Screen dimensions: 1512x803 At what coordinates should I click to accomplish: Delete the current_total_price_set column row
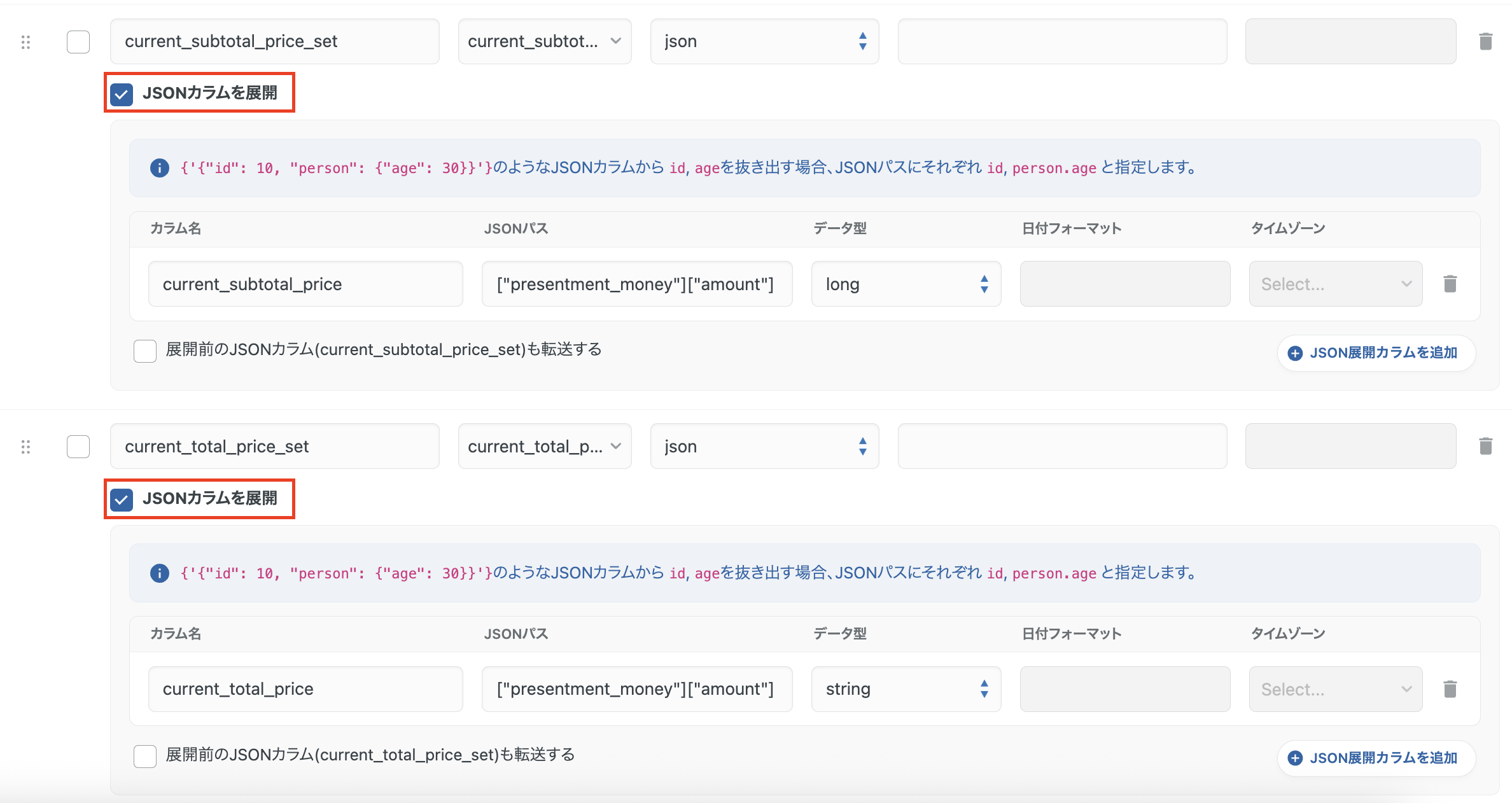[x=1485, y=446]
